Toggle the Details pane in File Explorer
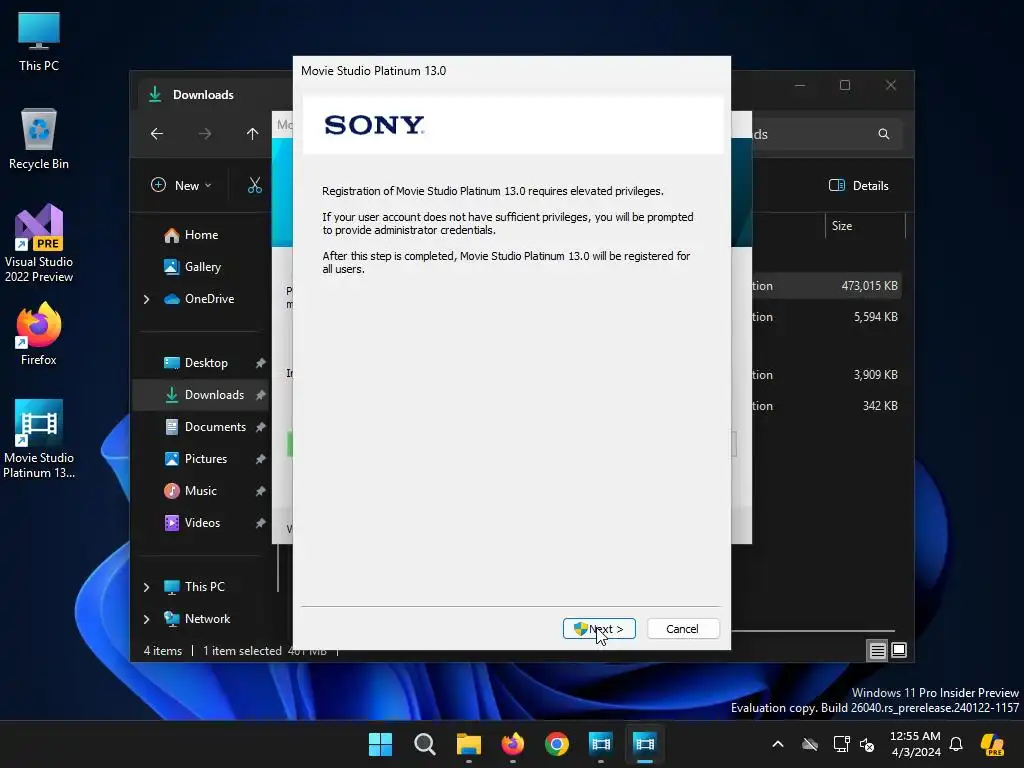Viewport: 1024px width, 768px height. [859, 185]
